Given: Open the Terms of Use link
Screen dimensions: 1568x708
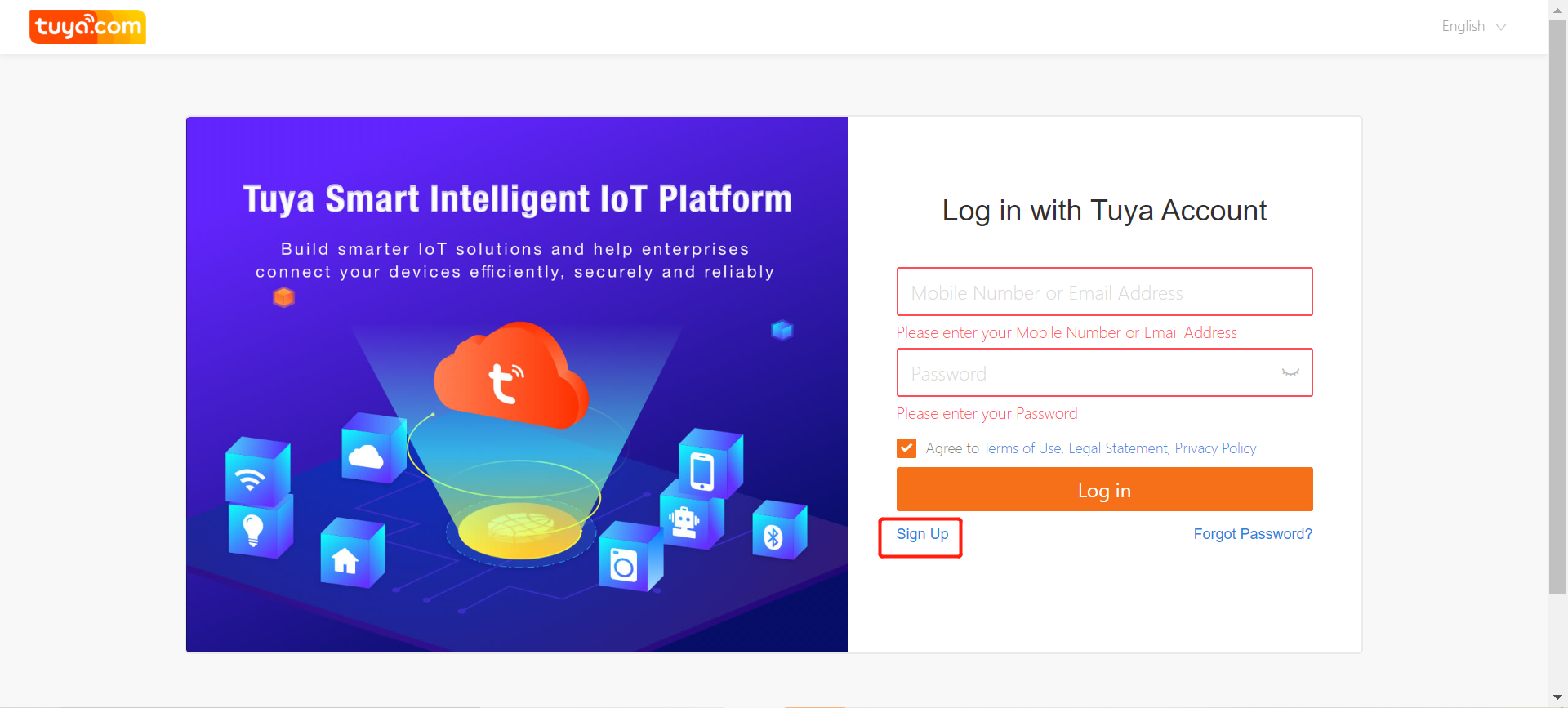Looking at the screenshot, I should (1022, 448).
